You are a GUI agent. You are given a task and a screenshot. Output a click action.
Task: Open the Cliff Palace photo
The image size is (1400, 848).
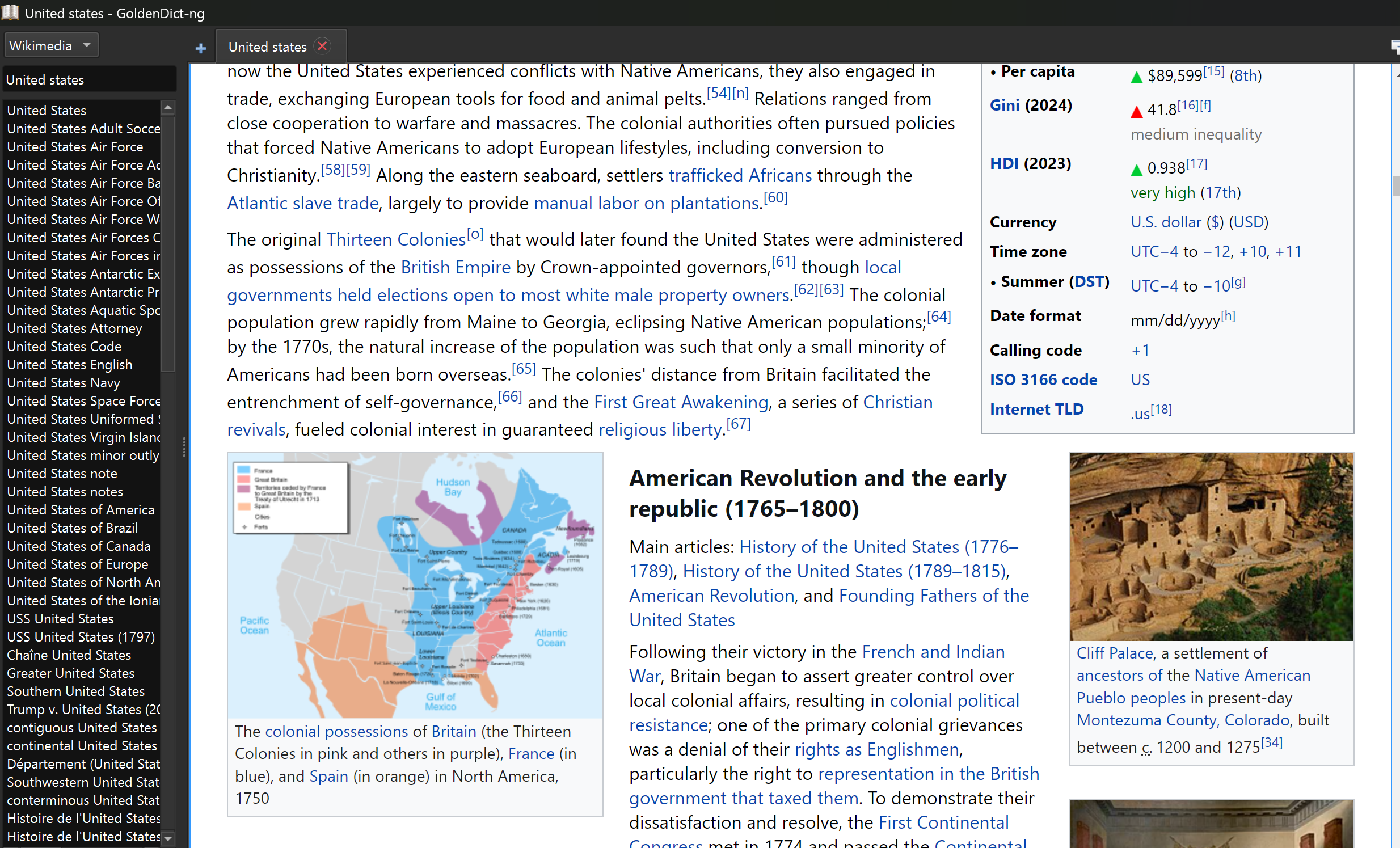(1211, 546)
